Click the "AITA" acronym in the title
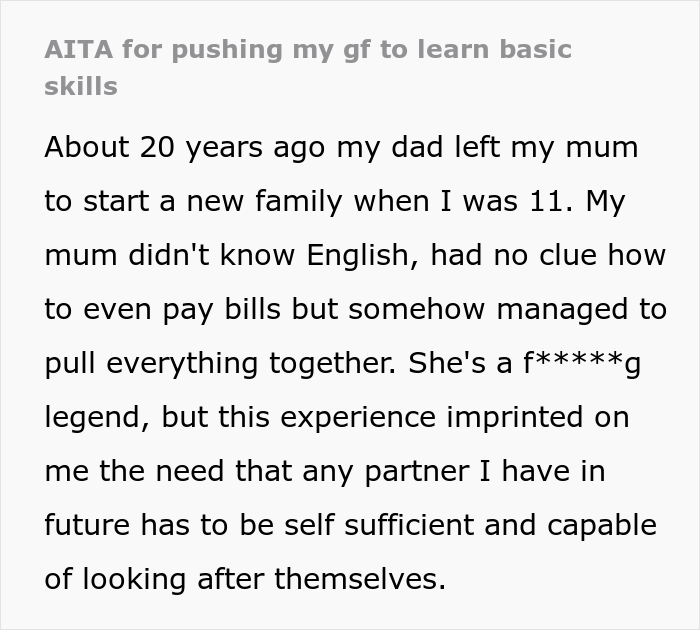This screenshot has height=630, width=700. pos(78,49)
